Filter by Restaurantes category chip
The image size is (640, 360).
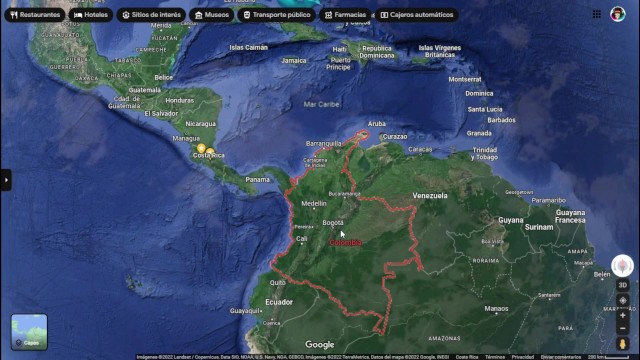[35, 15]
